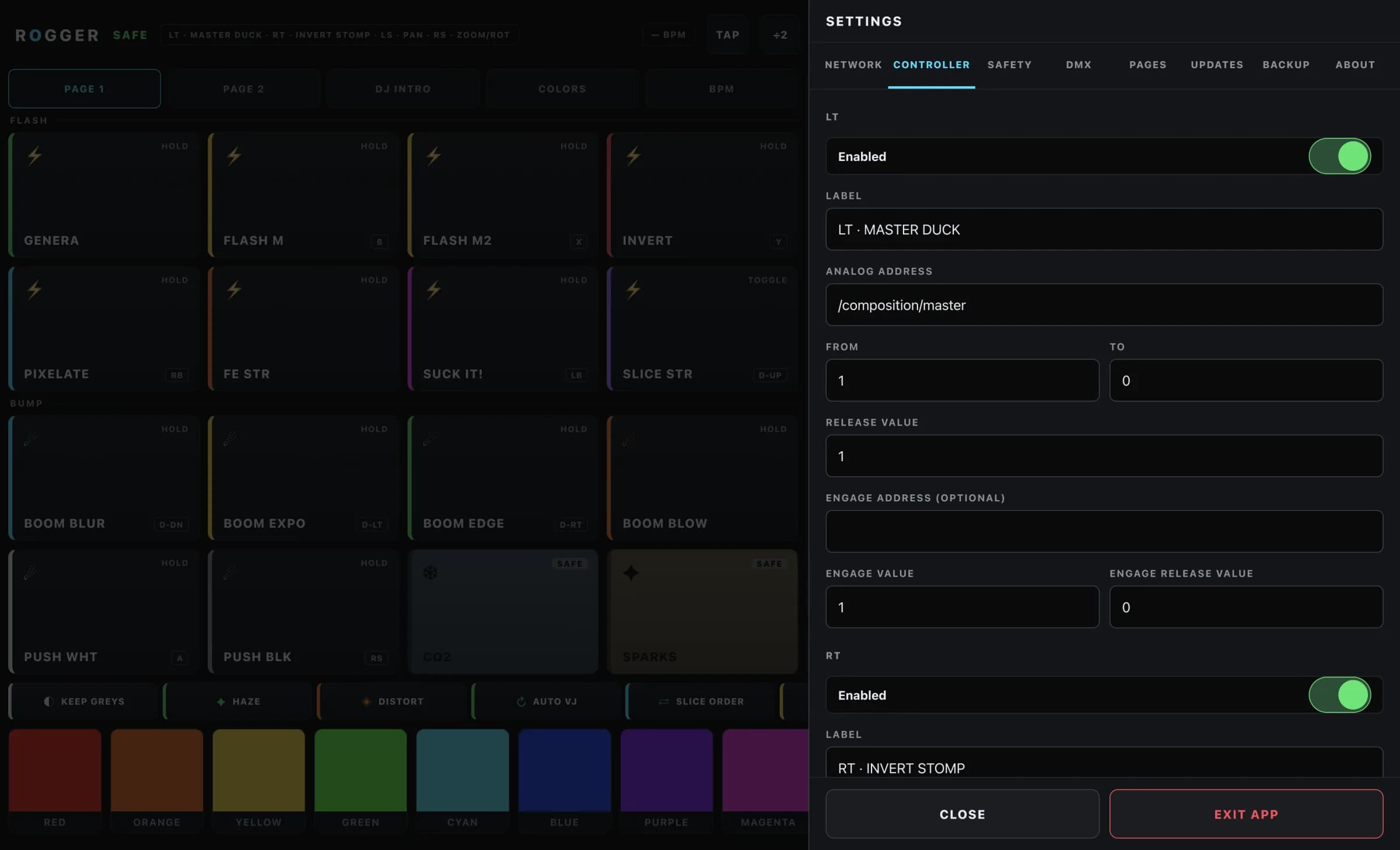This screenshot has width=1400, height=850.
Task: Click the swap icon beside SLICE ORDER
Action: [x=664, y=701]
